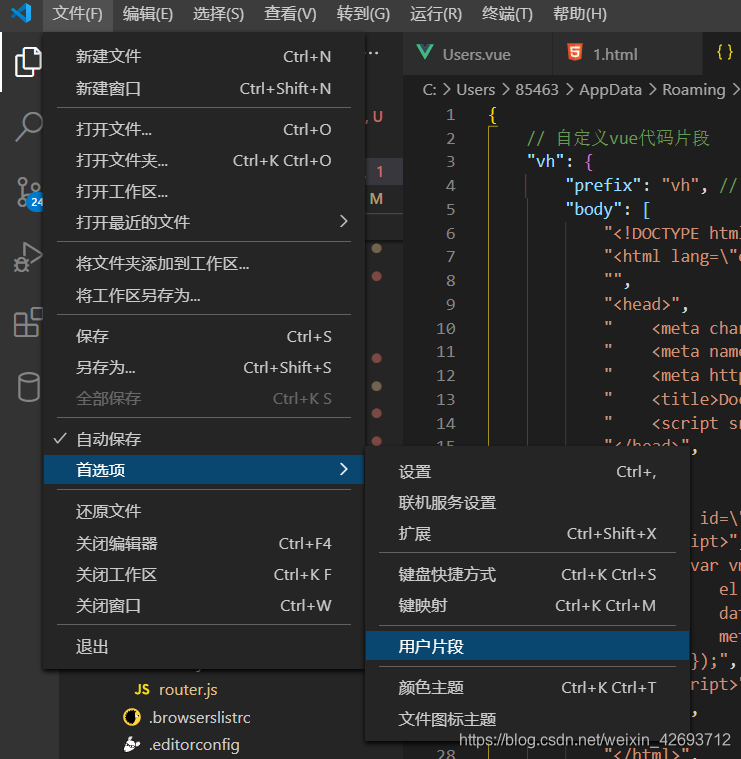Viewport: 741px width, 759px height.
Task: Open router.js in the file tree
Action: tap(188, 689)
